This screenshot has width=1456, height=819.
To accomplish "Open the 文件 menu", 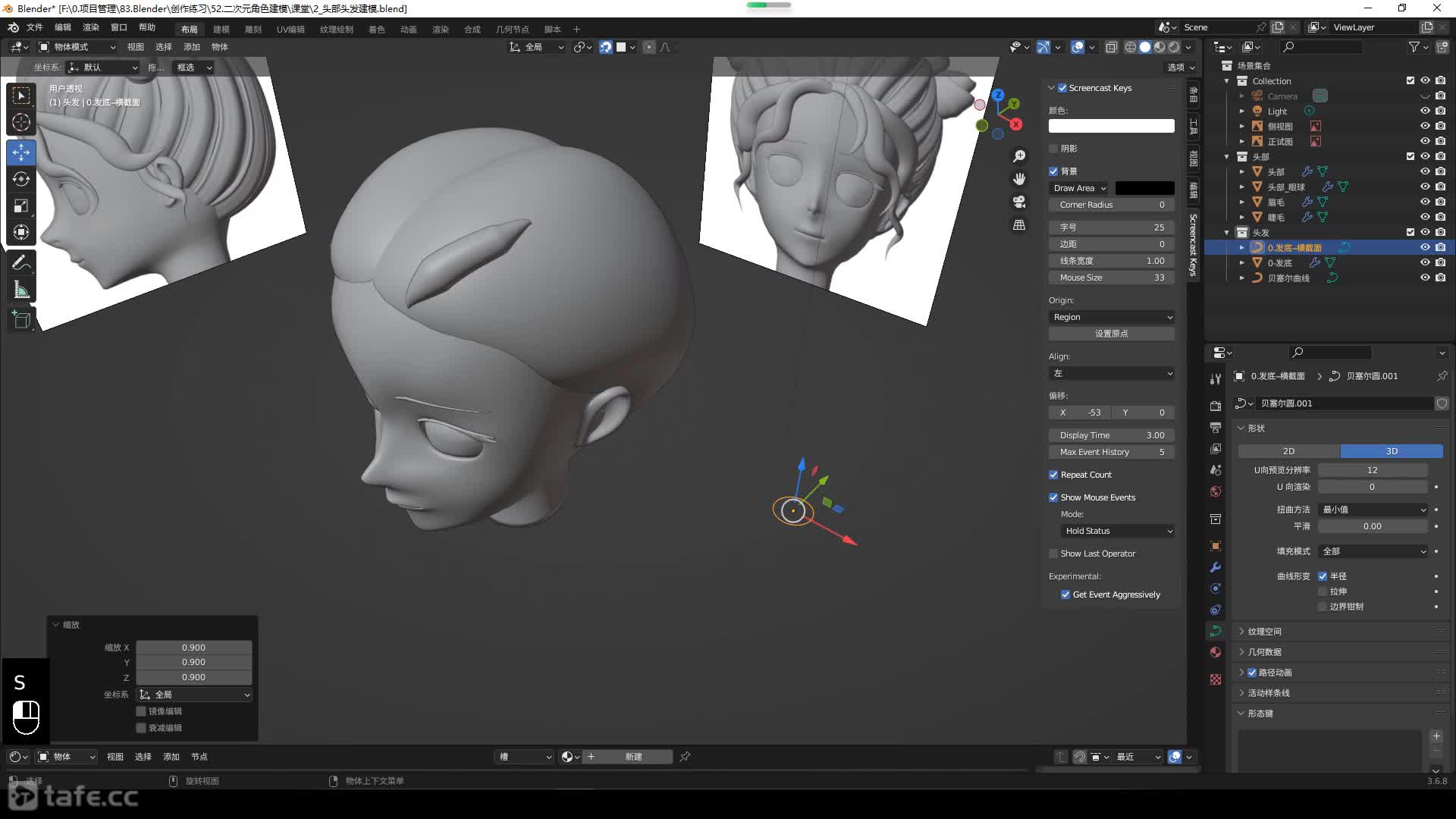I will (35, 27).
